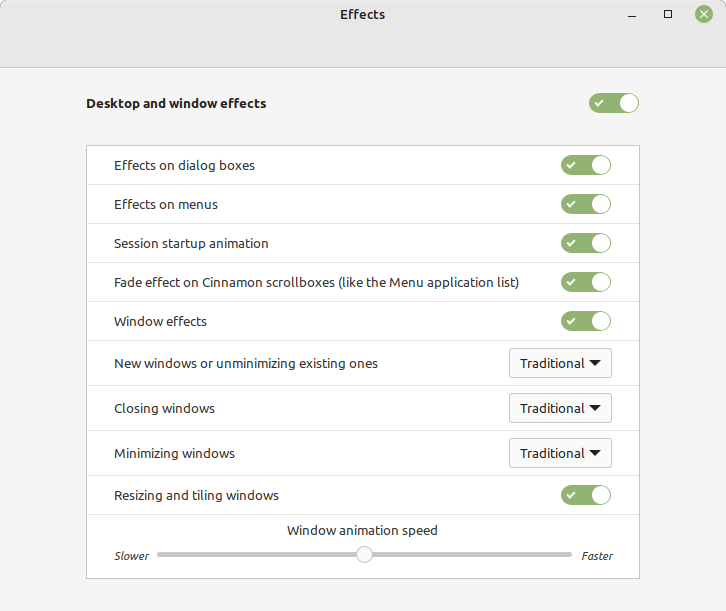
Task: Click the "Faster" label beside the slider
Action: click(x=597, y=556)
